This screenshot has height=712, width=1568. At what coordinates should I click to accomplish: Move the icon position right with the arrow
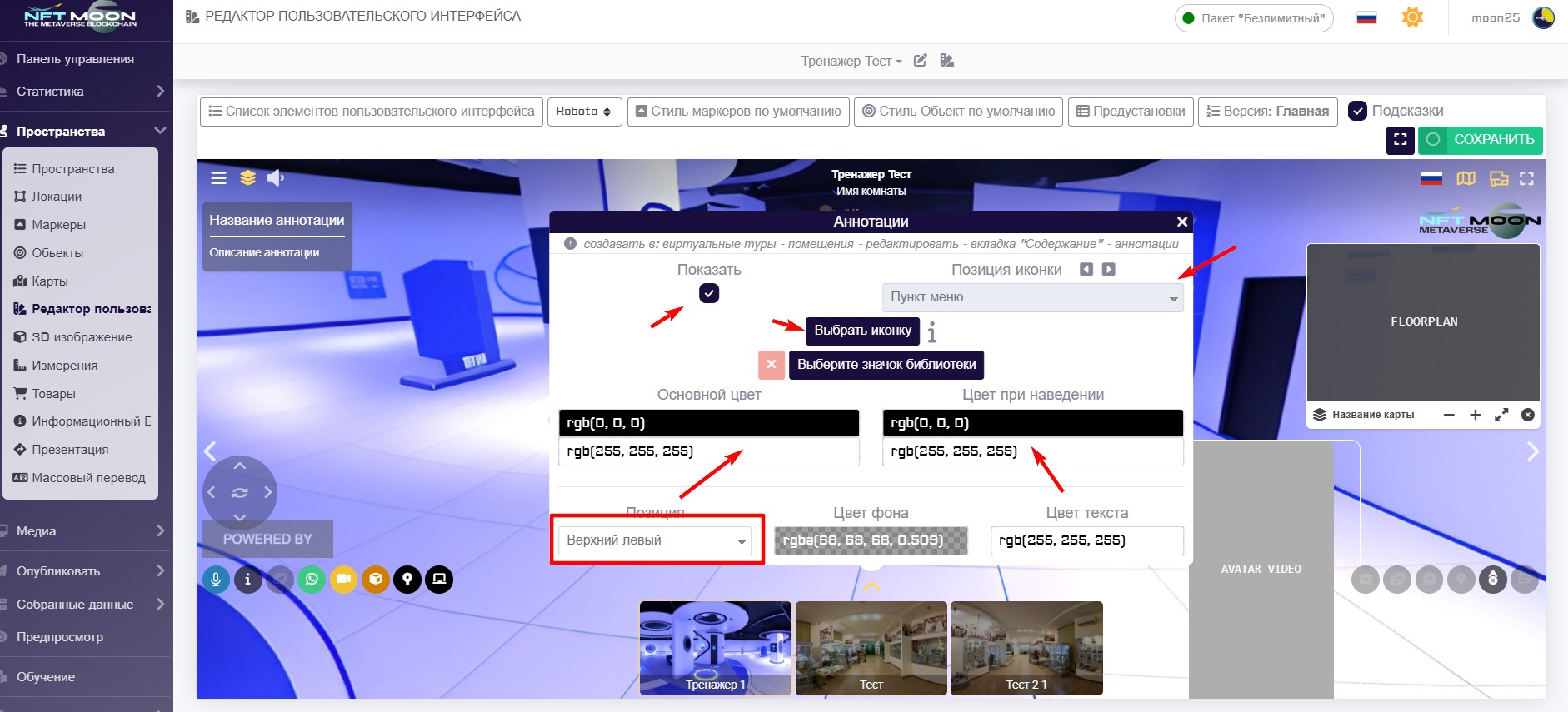click(x=1108, y=269)
